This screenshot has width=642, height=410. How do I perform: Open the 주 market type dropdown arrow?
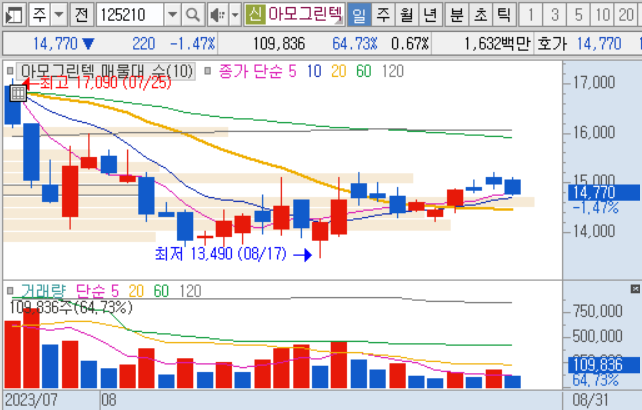click(x=59, y=15)
